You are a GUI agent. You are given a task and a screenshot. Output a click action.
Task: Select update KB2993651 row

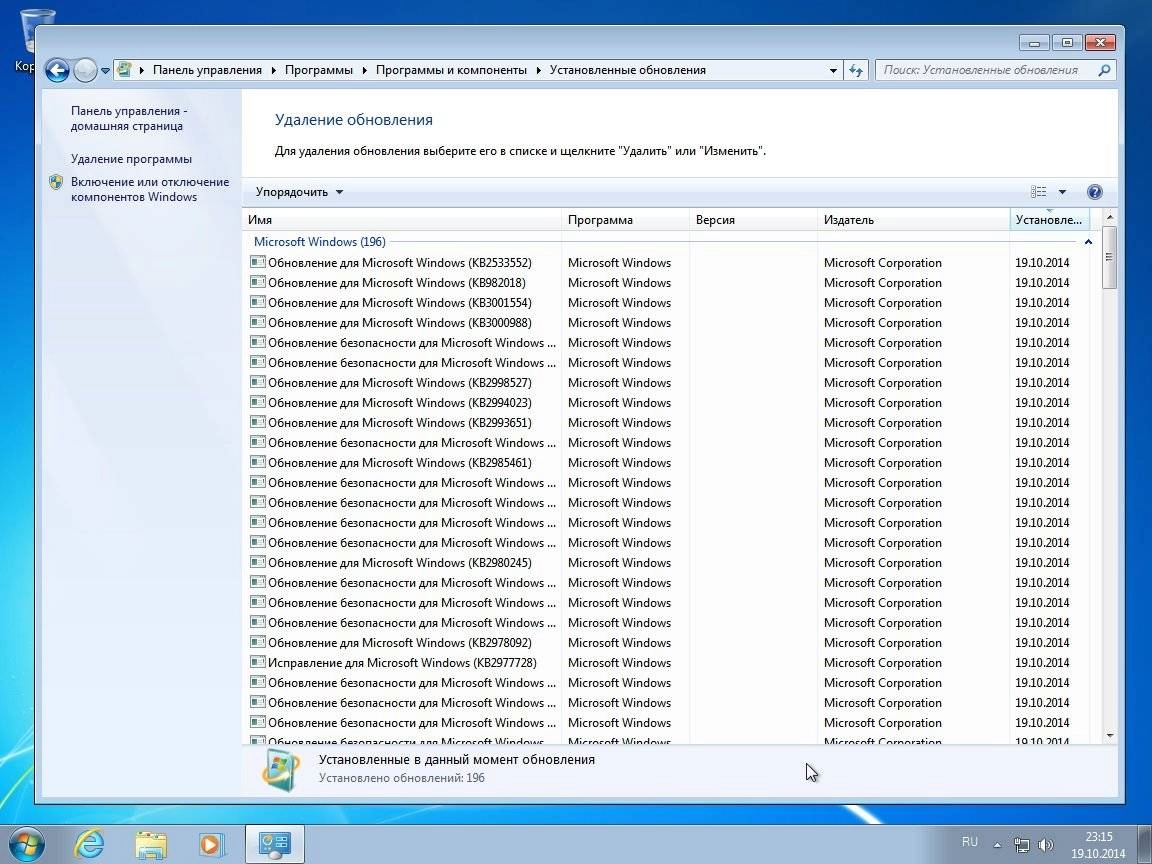coord(669,422)
